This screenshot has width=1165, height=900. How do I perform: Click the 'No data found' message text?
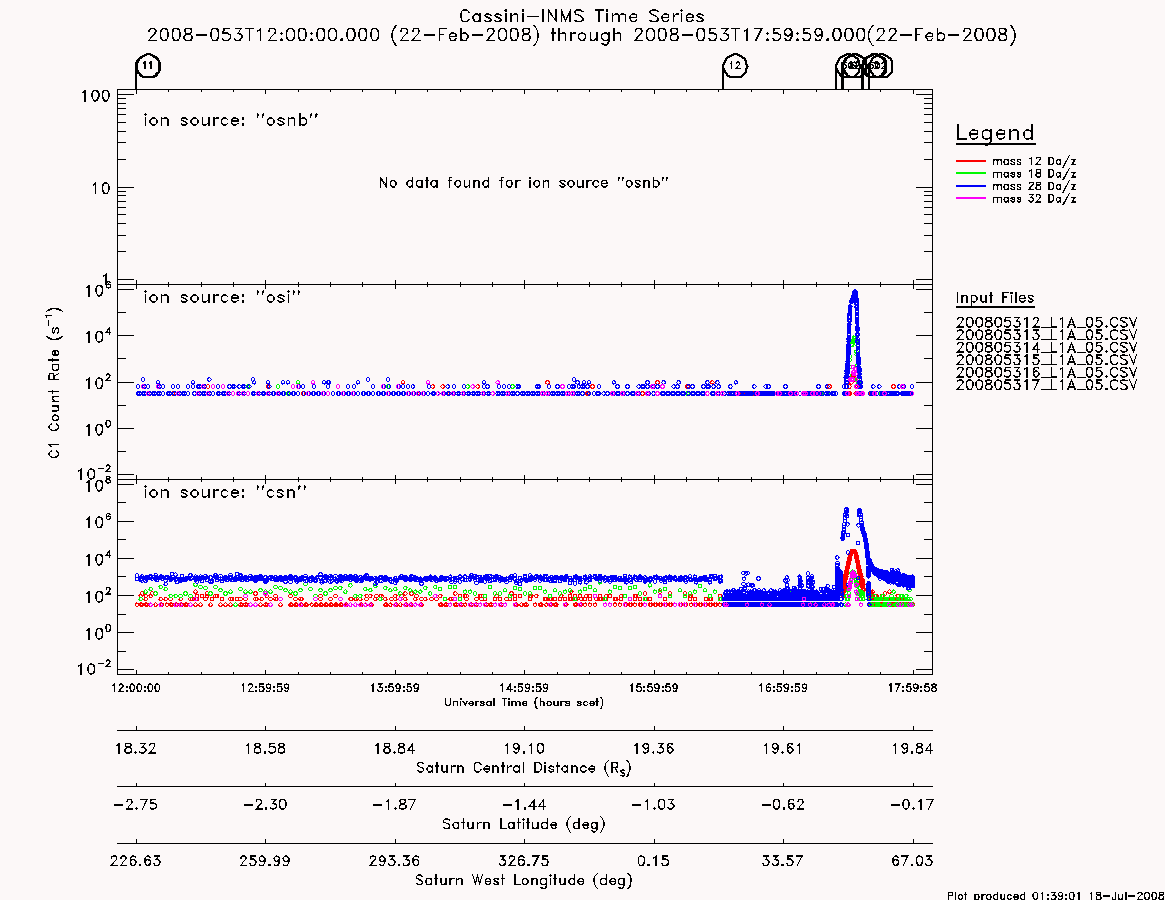coord(524,183)
